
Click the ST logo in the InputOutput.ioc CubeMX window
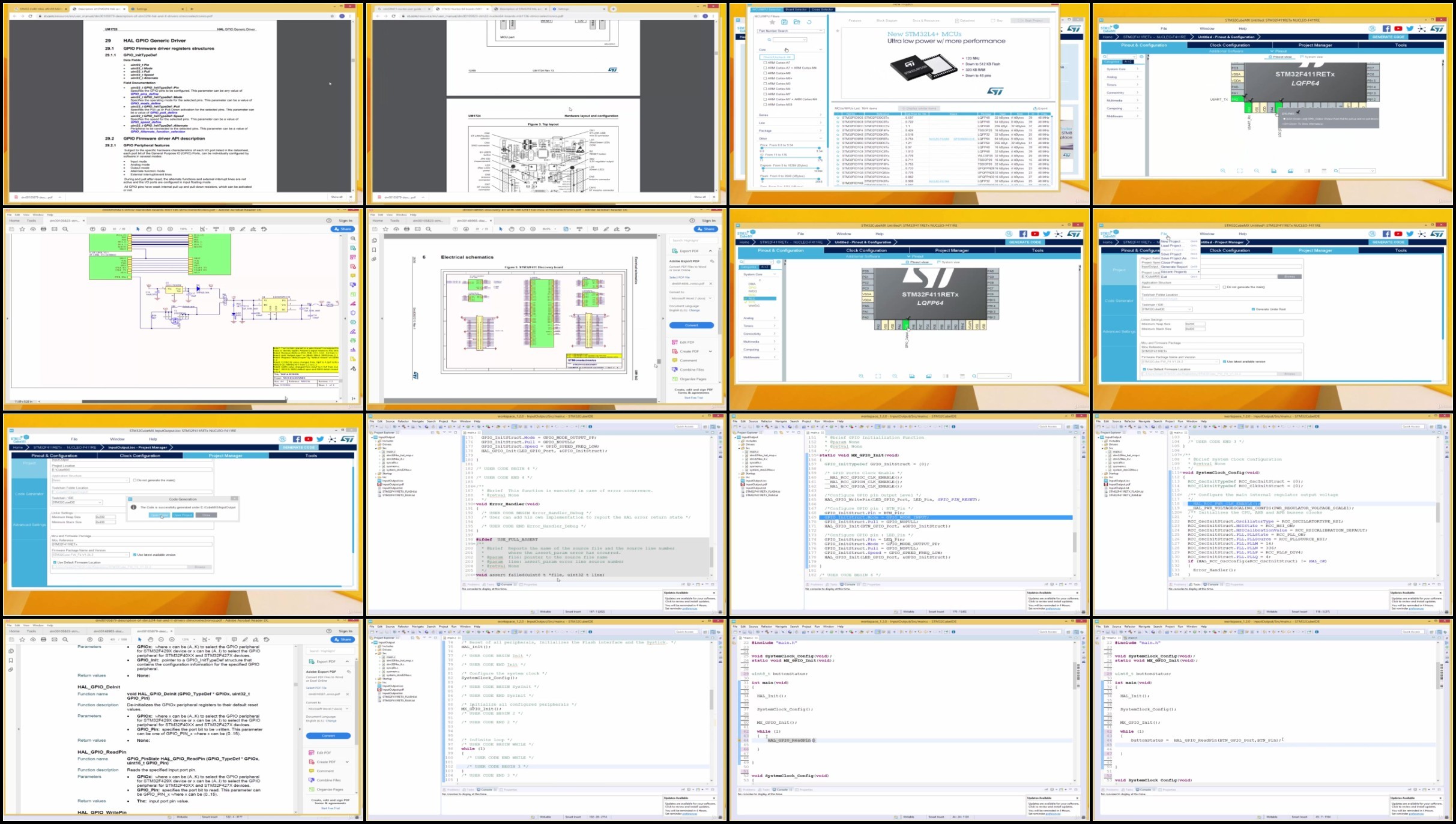(x=348, y=439)
